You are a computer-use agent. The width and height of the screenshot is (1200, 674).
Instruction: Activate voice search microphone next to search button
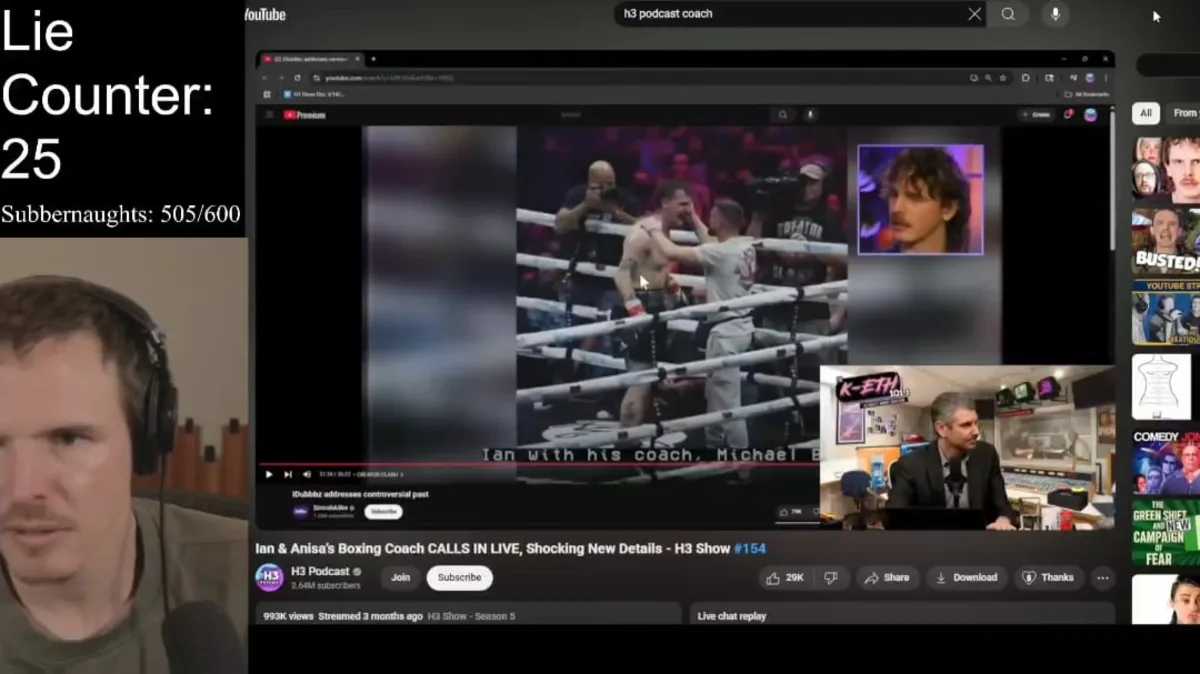pos(1055,14)
